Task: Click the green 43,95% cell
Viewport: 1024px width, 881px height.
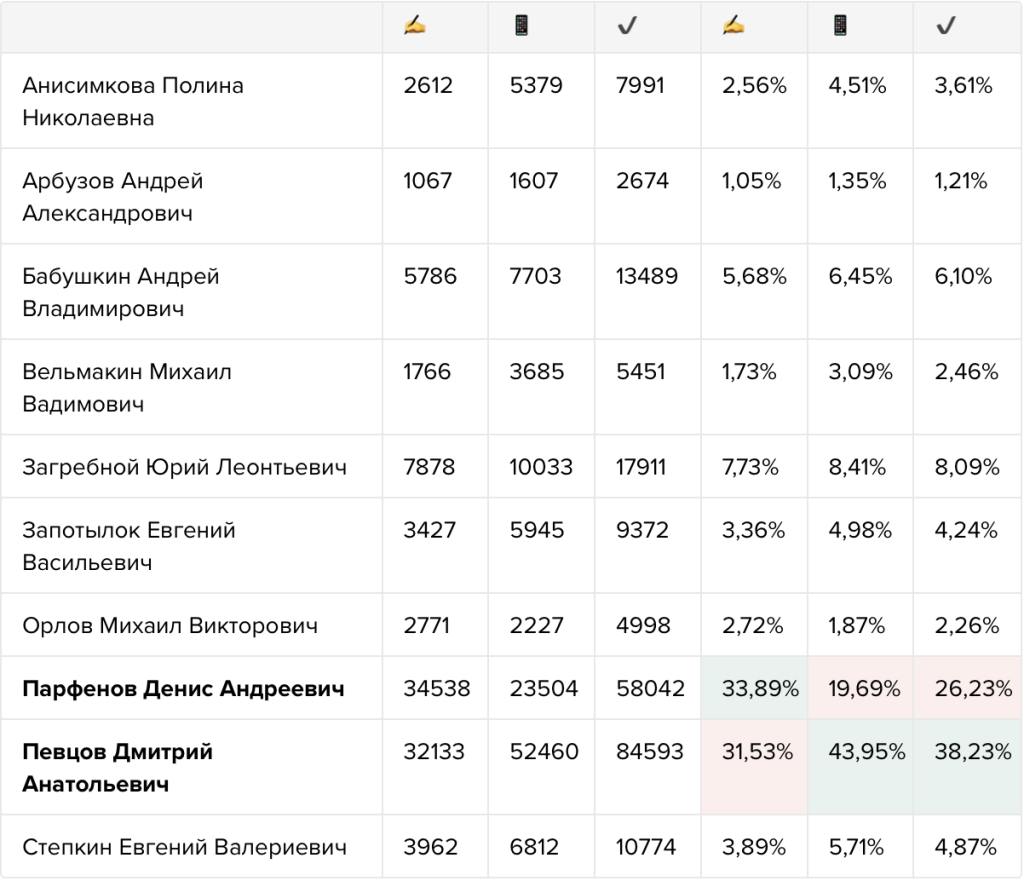Action: pos(861,767)
